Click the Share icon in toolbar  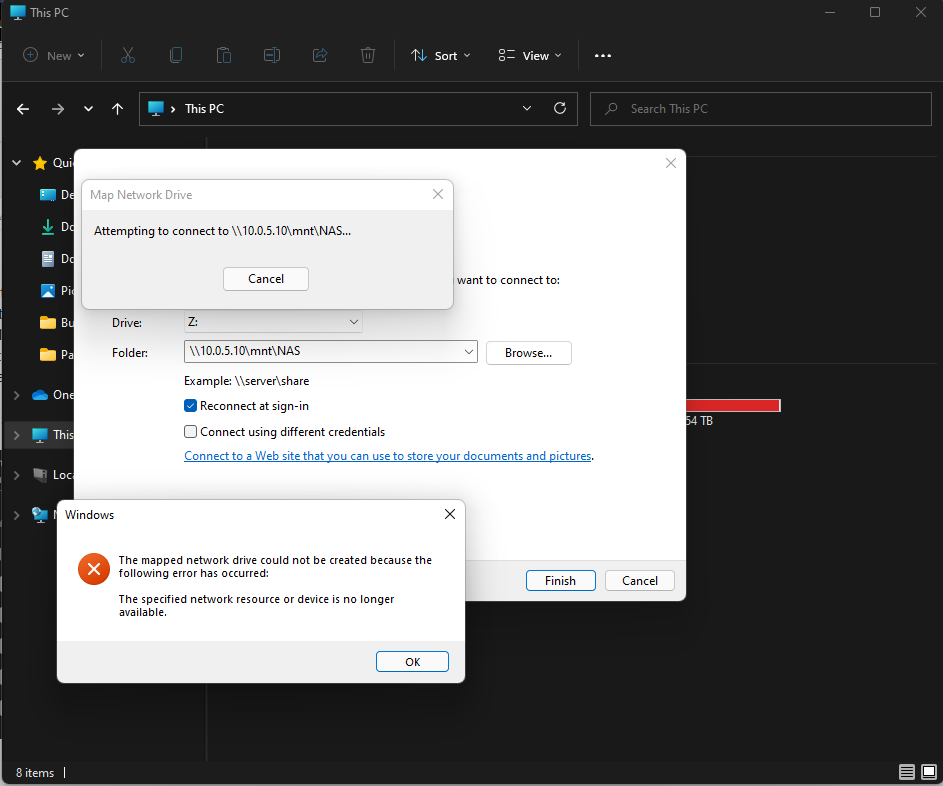click(320, 55)
